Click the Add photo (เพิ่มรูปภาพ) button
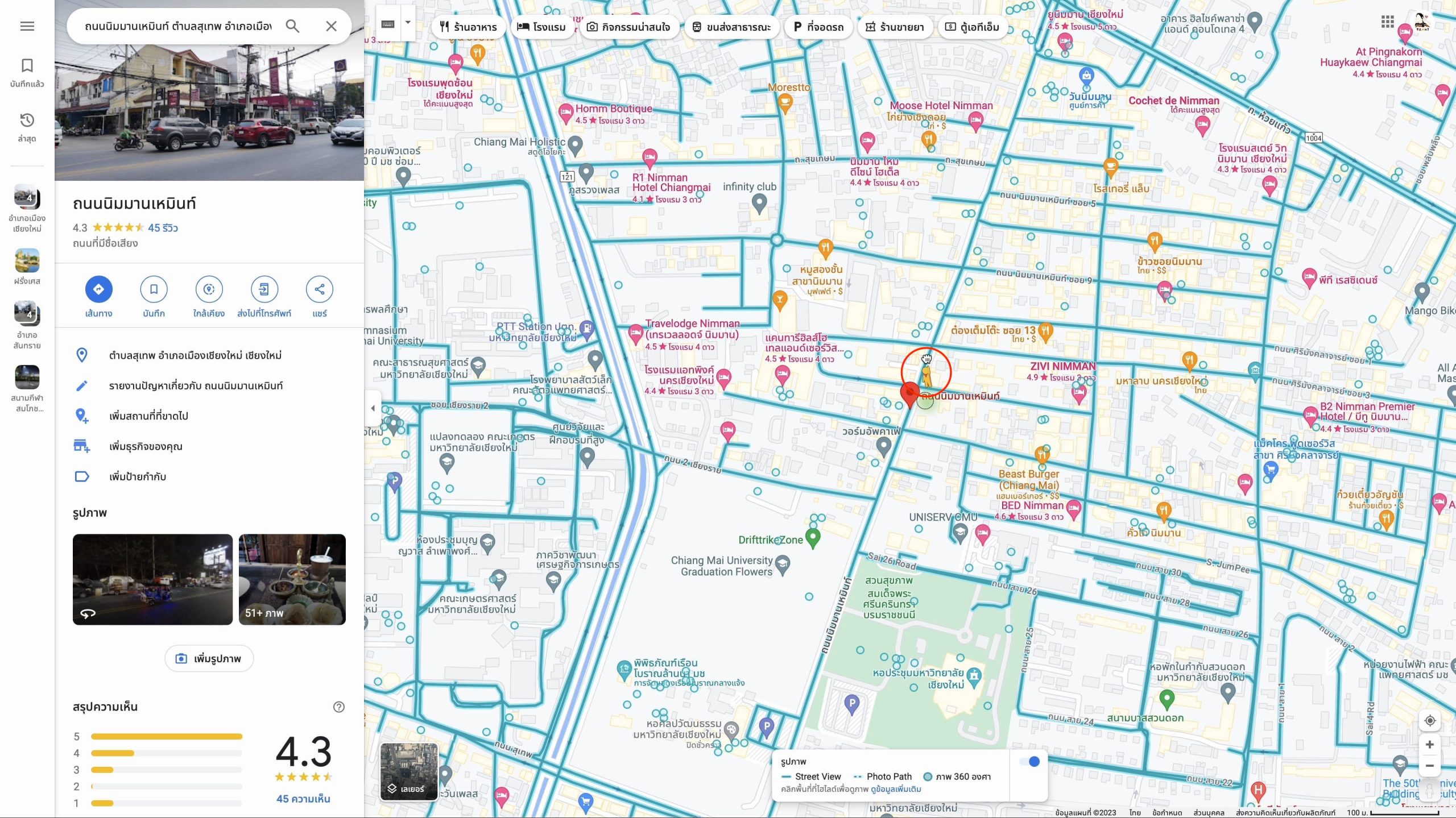Viewport: 1456px width, 818px height. point(209,658)
